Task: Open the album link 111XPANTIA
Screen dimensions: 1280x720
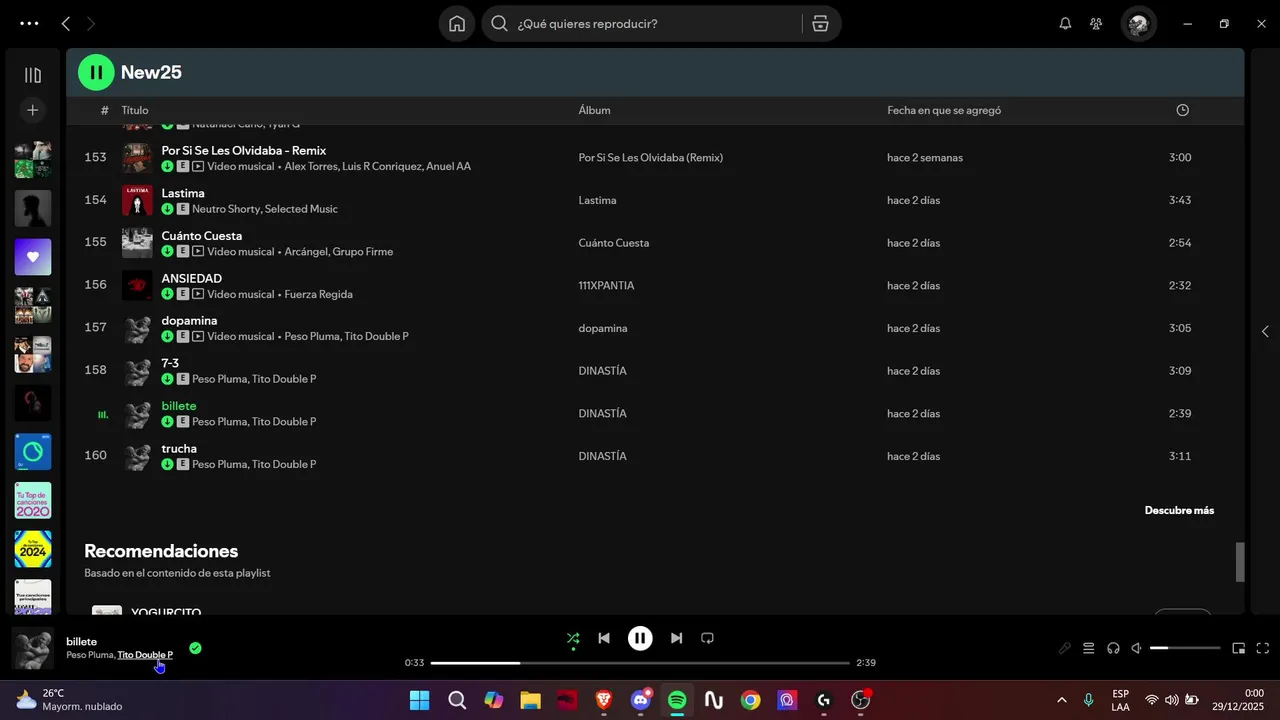Action: (606, 285)
